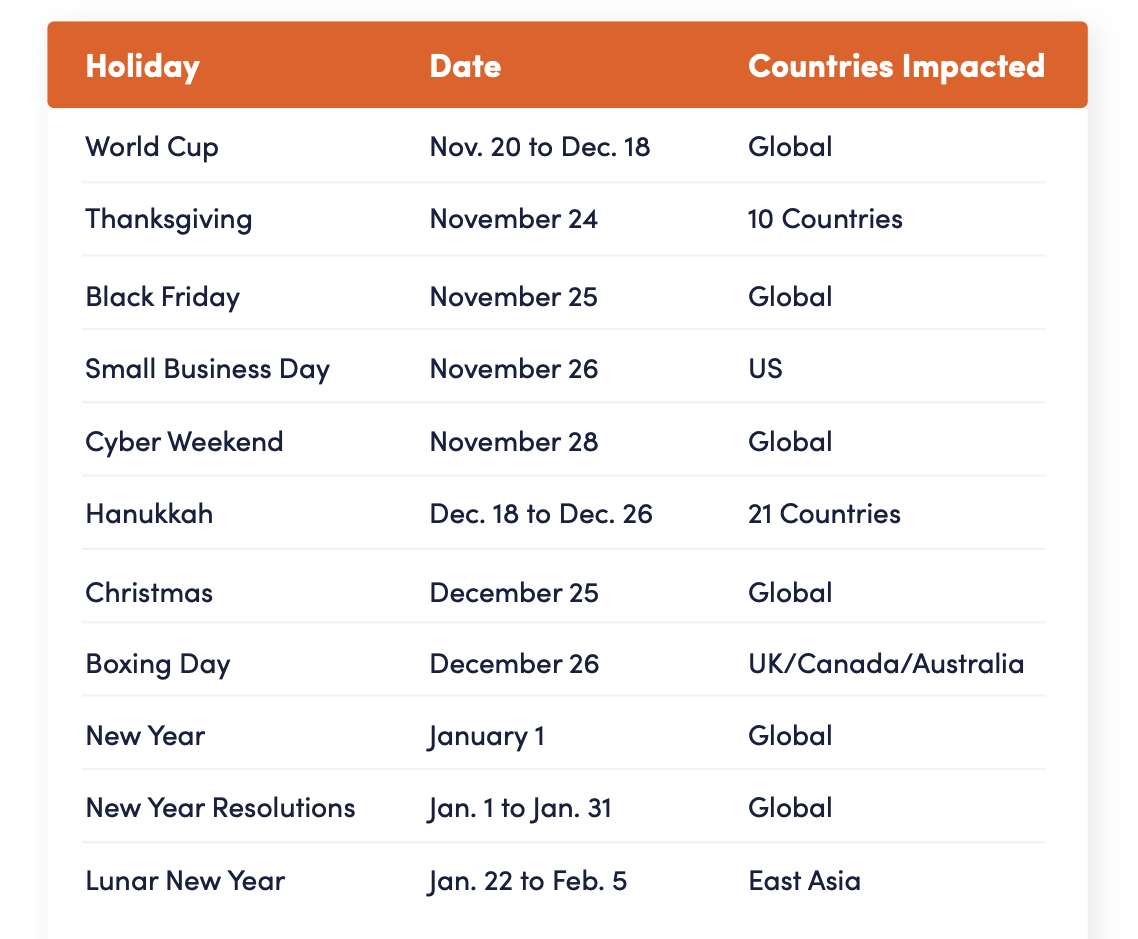Click the East Asia countries cell
1138x939 pixels.
point(804,881)
